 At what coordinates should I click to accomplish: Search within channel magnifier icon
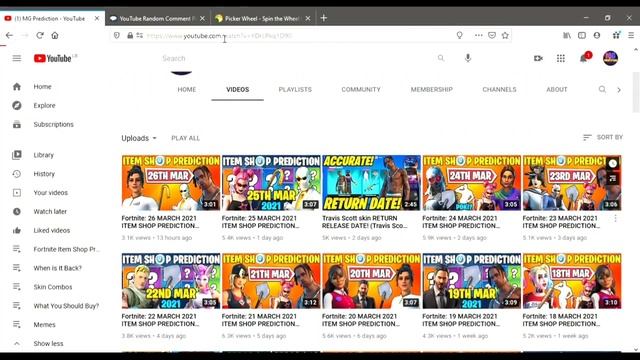[602, 89]
